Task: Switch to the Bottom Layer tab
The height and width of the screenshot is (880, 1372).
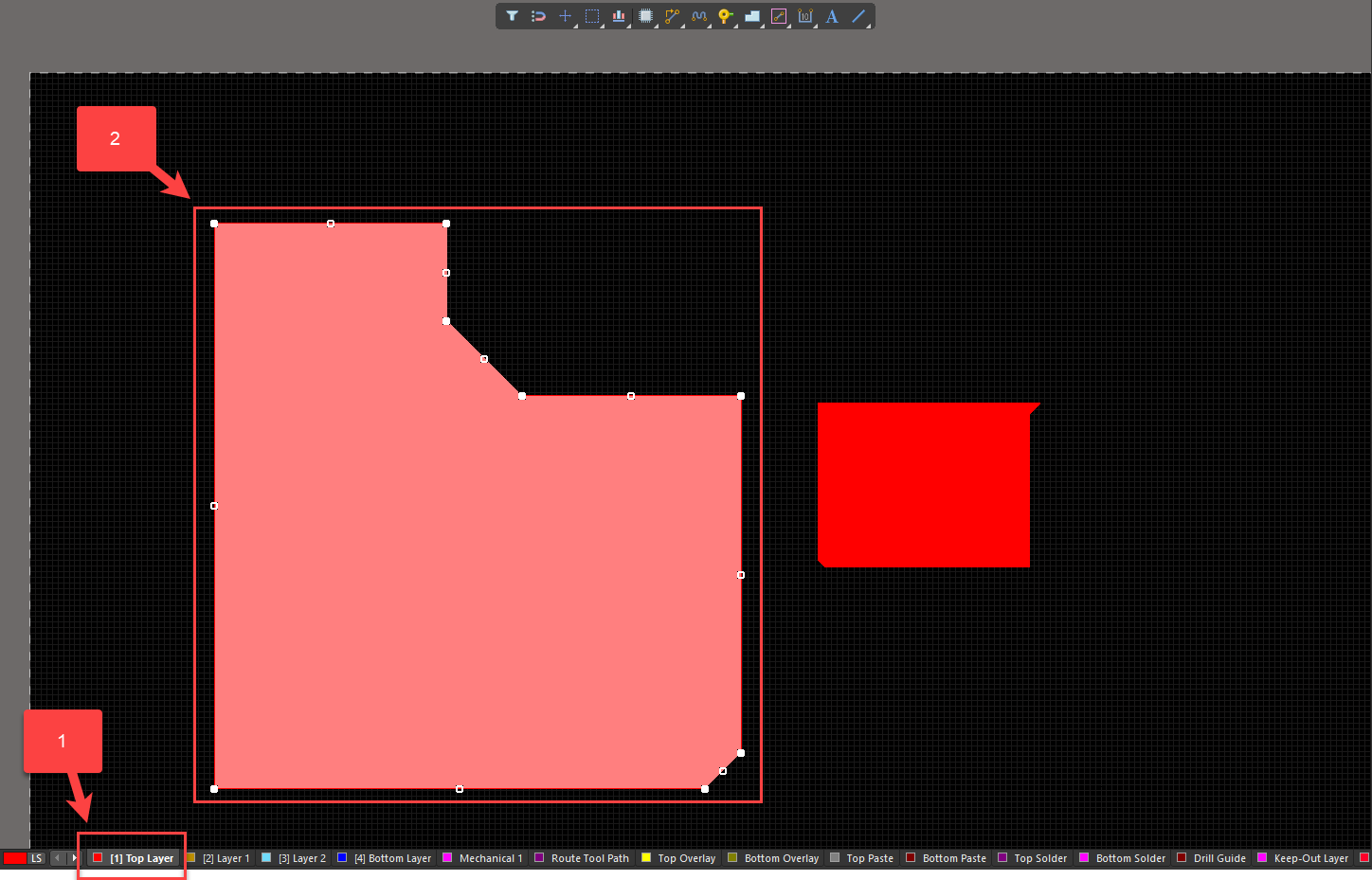Action: (390, 857)
